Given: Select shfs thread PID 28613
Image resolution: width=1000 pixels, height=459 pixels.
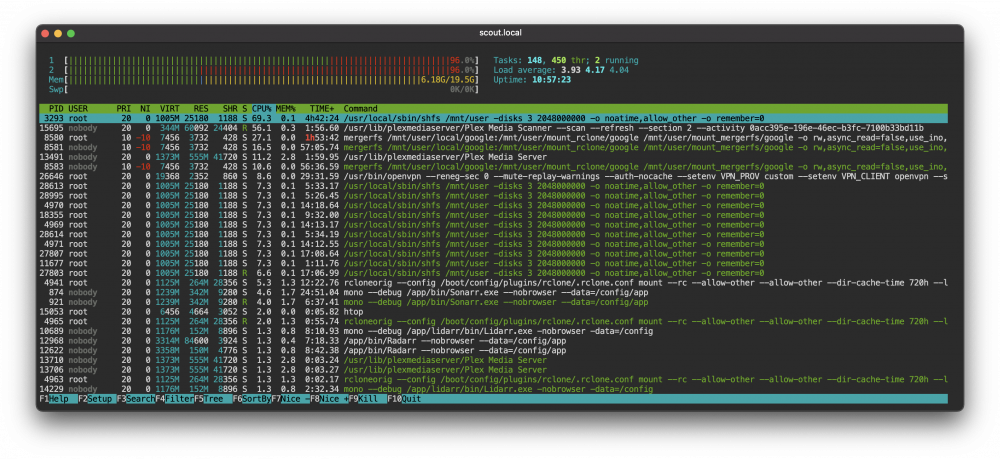Looking at the screenshot, I should (493, 186).
